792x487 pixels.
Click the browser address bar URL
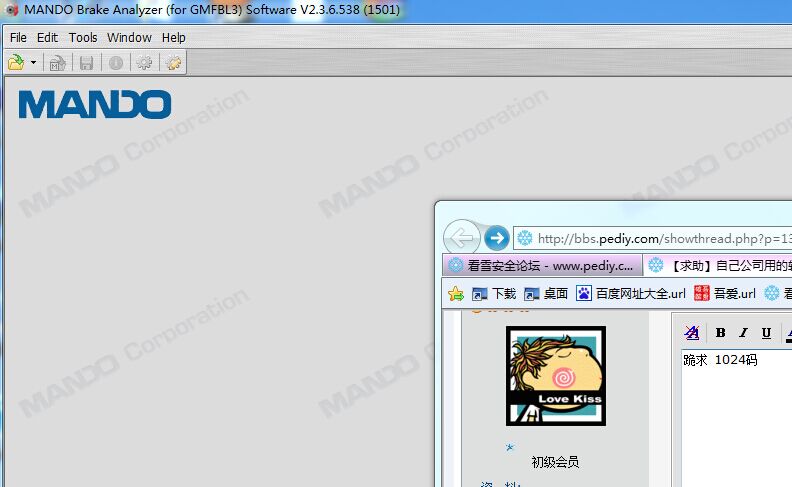click(x=664, y=238)
